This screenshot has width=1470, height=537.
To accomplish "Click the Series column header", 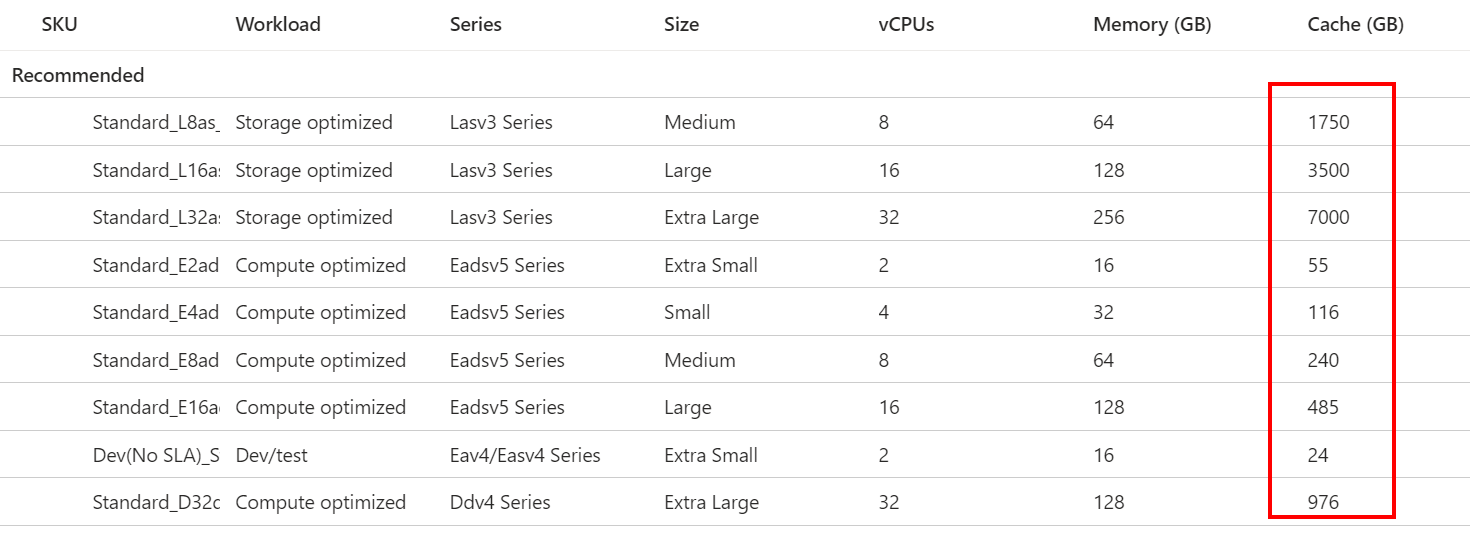I will pos(476,25).
